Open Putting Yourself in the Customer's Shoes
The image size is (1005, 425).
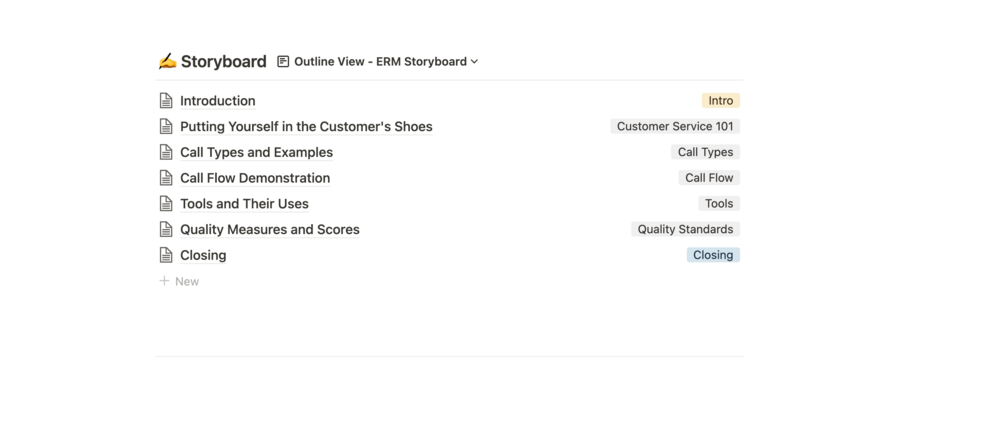[306, 127]
